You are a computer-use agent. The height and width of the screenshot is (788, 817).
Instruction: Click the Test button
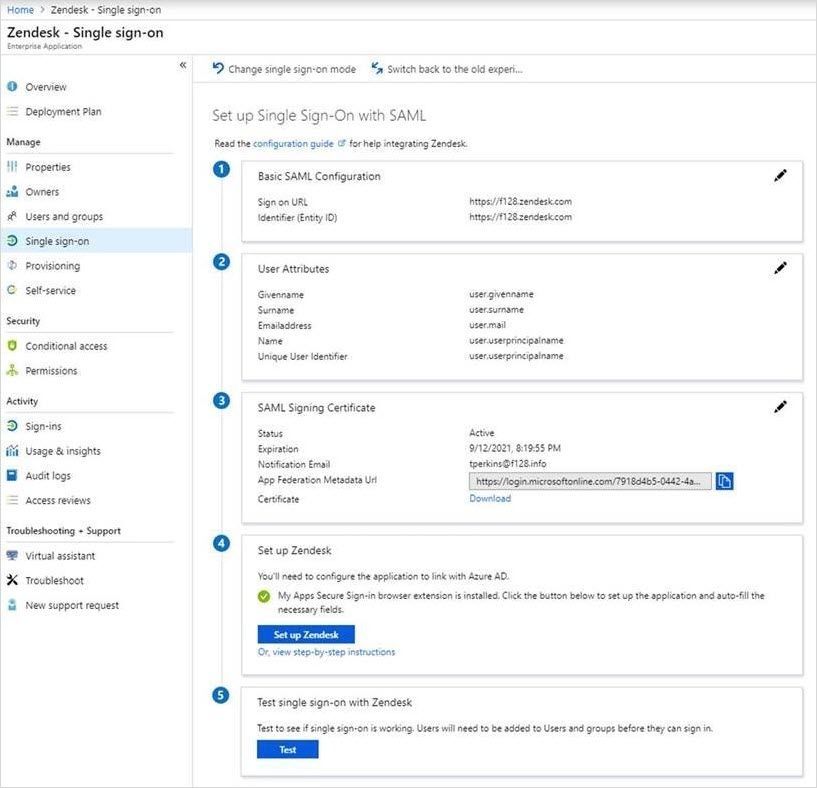[287, 749]
